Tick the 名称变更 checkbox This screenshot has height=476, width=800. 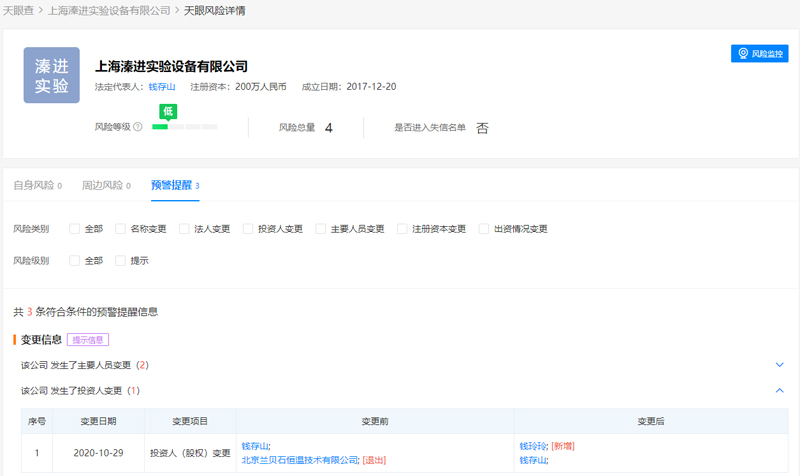[120, 229]
